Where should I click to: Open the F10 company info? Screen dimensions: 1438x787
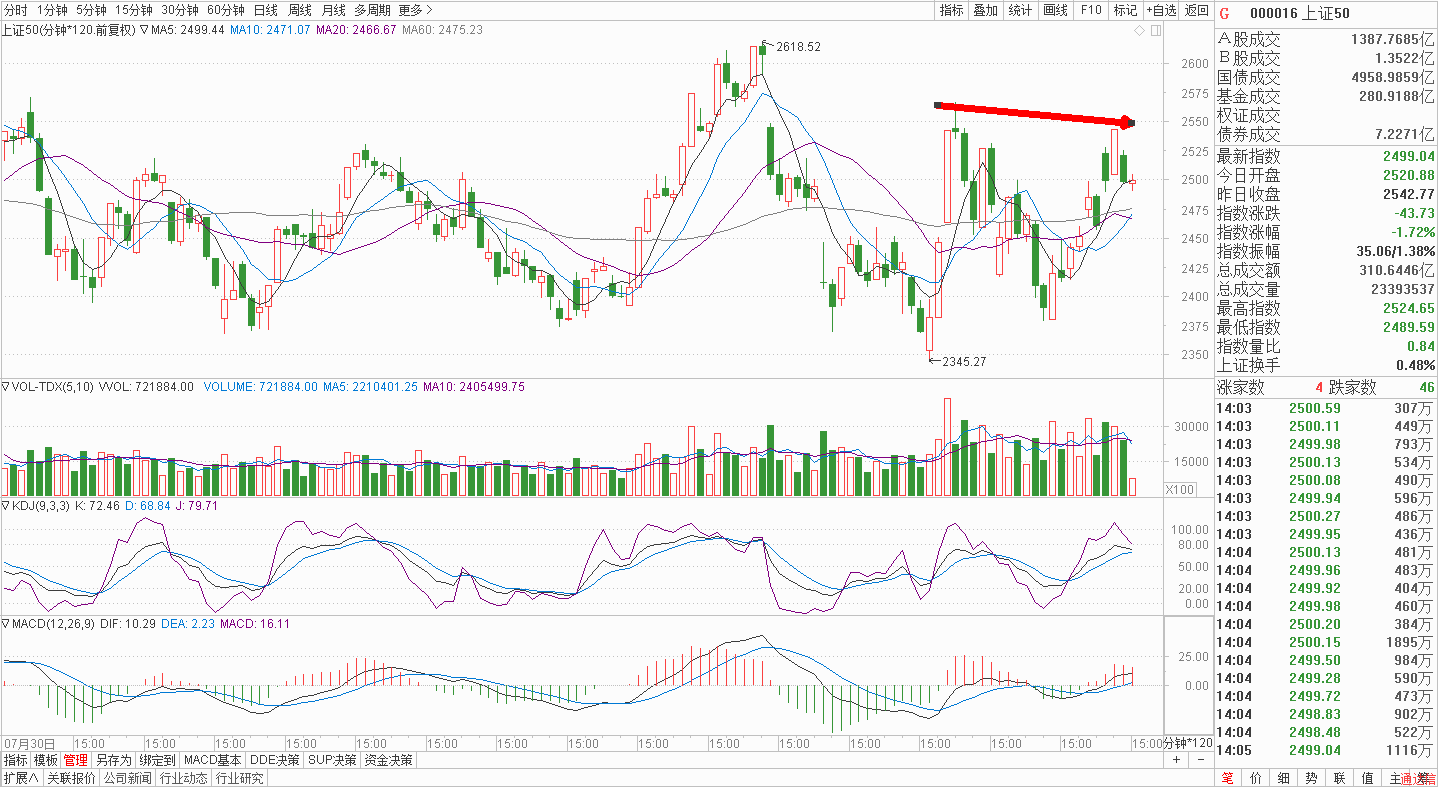(x=1090, y=10)
